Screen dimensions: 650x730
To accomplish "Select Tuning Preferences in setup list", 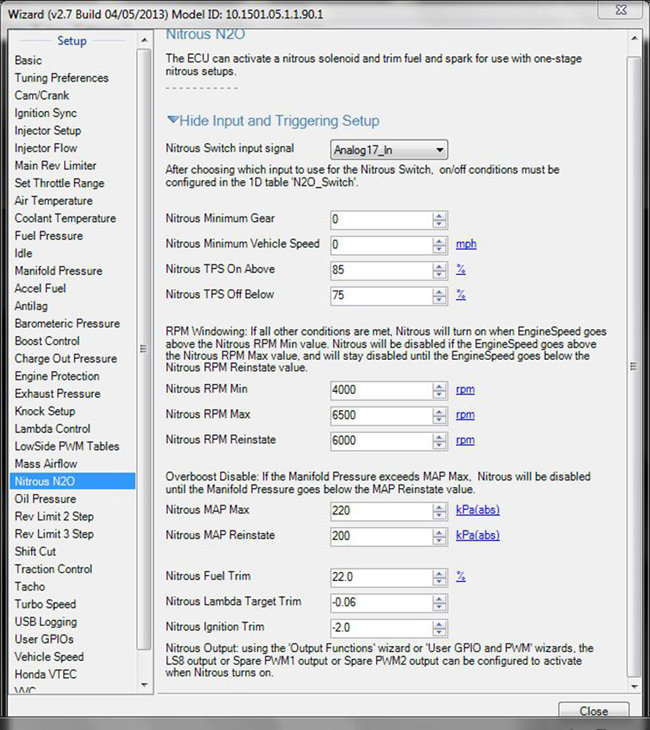I will [x=61, y=78].
